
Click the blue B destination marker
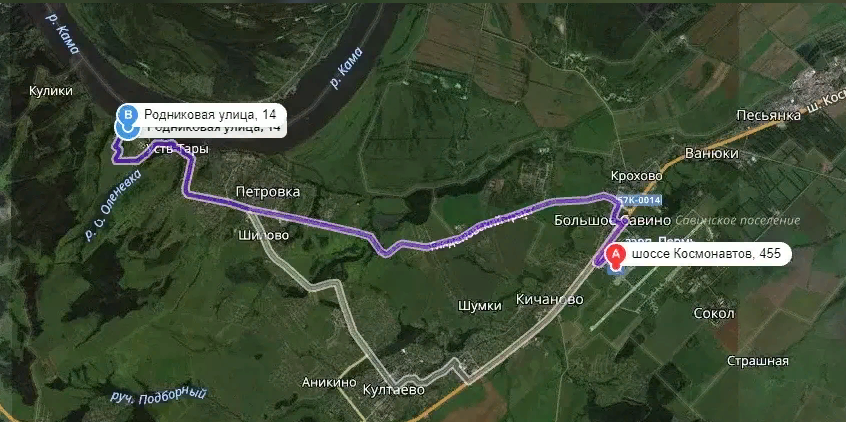tap(128, 114)
